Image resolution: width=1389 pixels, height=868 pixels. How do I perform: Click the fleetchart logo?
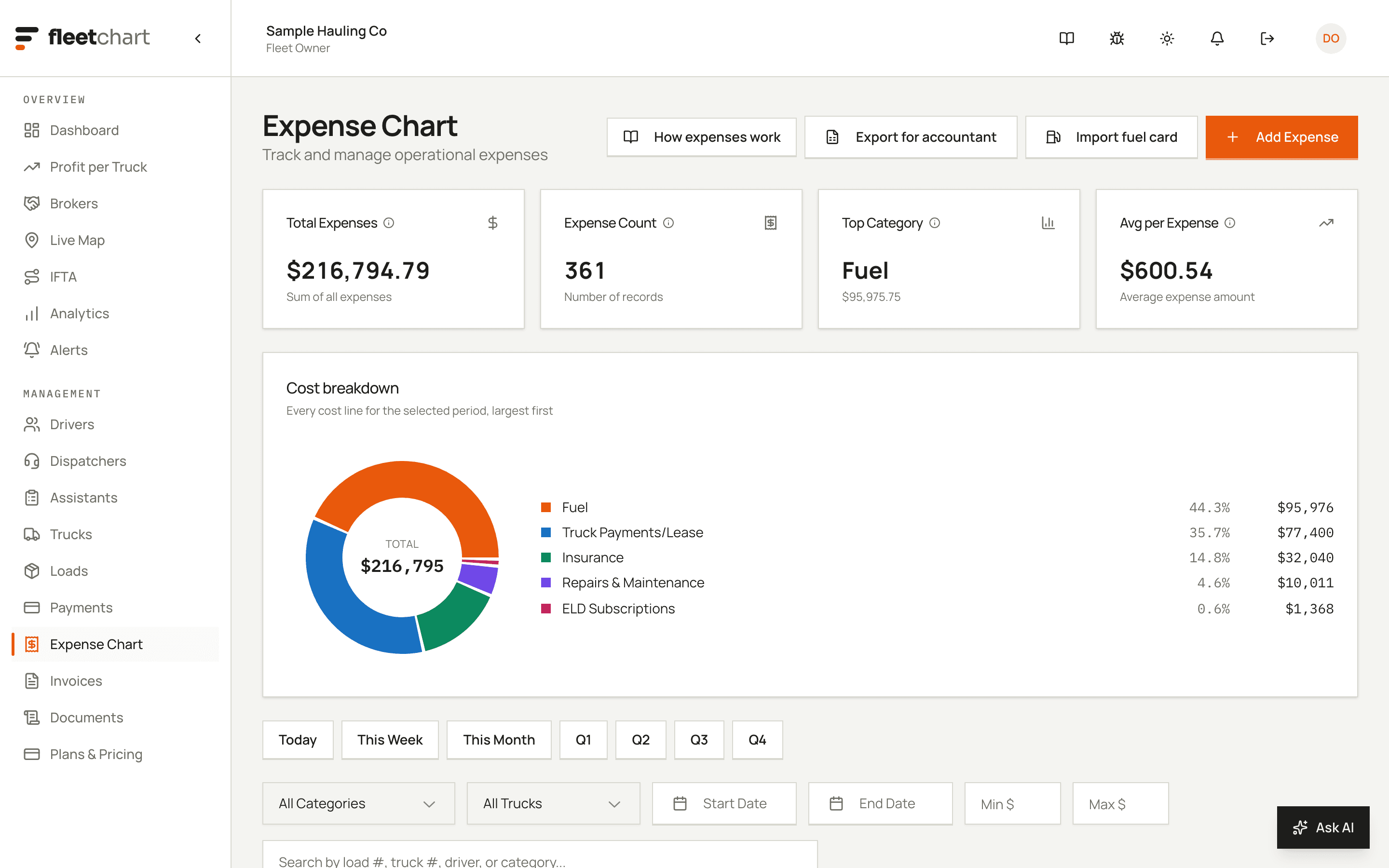click(82, 38)
